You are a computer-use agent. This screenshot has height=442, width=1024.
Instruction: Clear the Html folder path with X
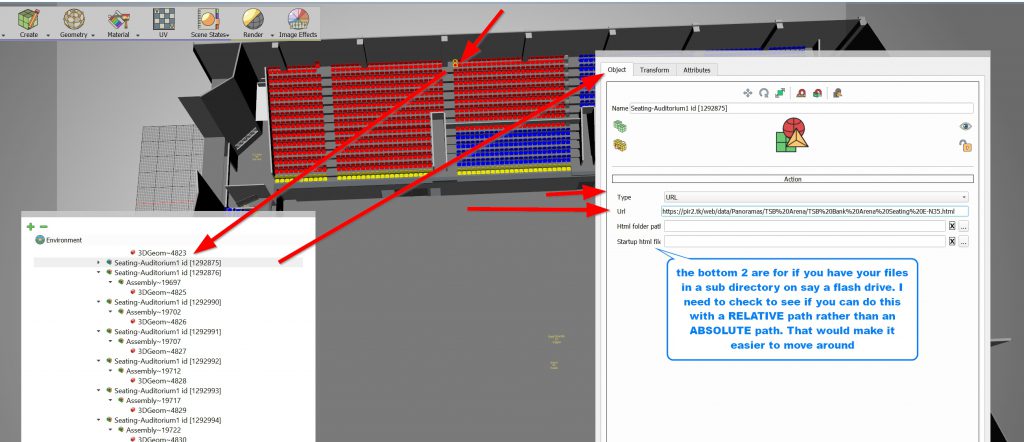click(952, 226)
